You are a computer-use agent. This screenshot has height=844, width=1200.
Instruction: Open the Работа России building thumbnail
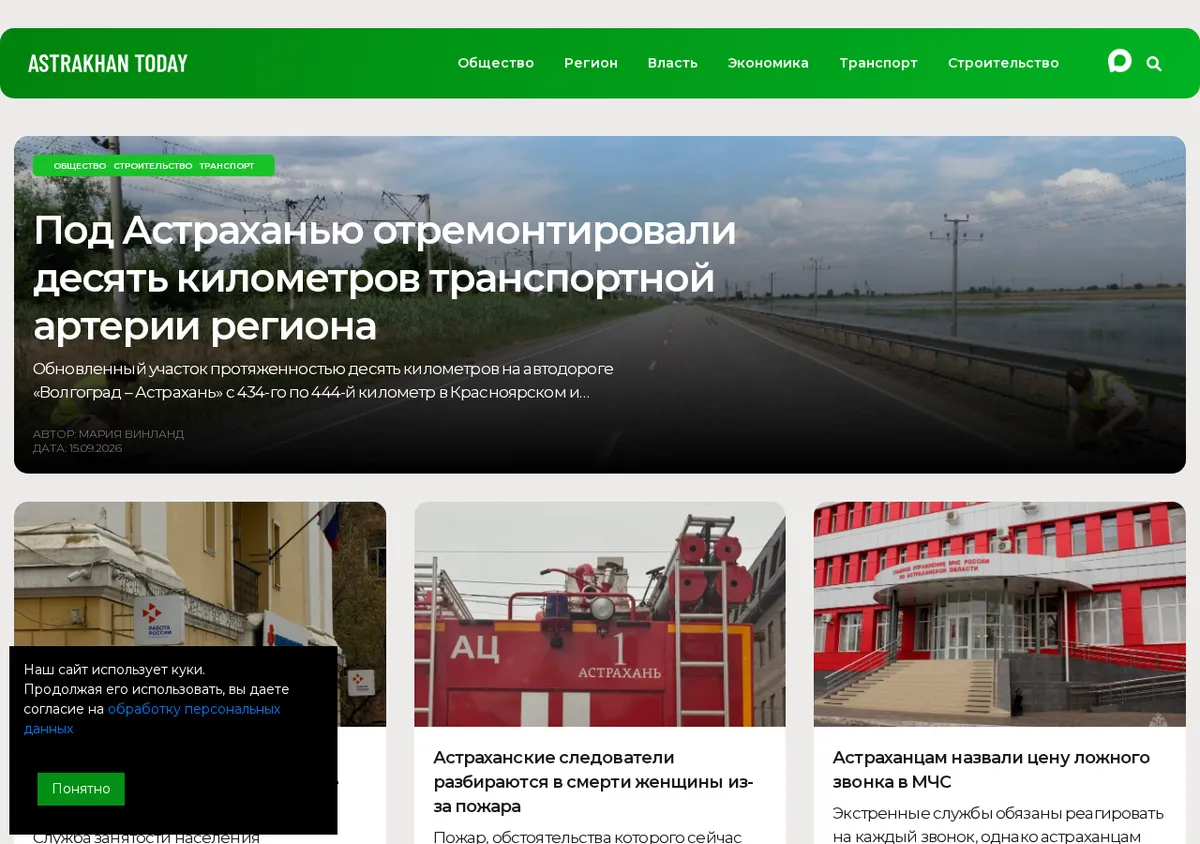point(200,575)
